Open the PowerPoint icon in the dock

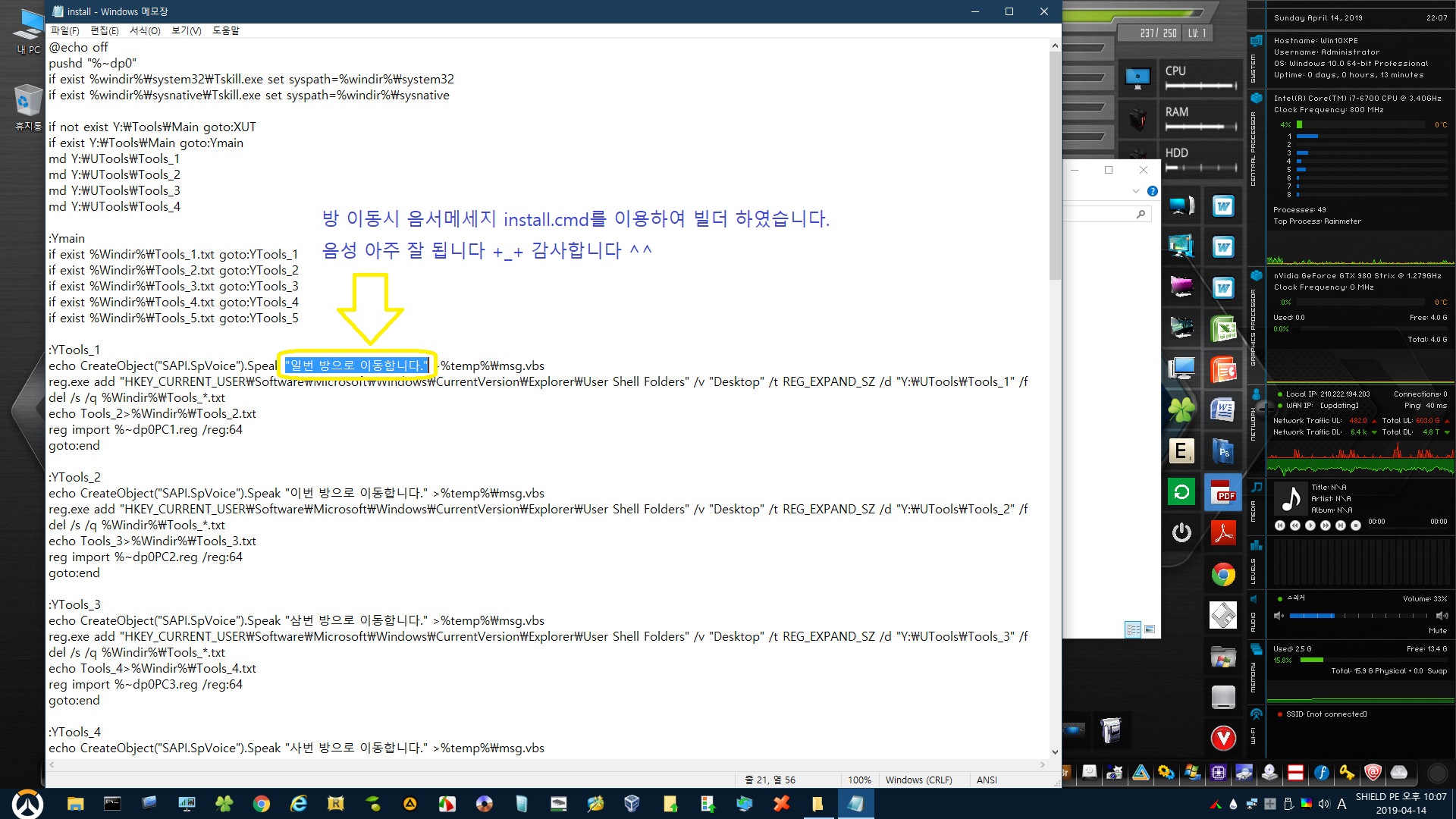click(1223, 370)
